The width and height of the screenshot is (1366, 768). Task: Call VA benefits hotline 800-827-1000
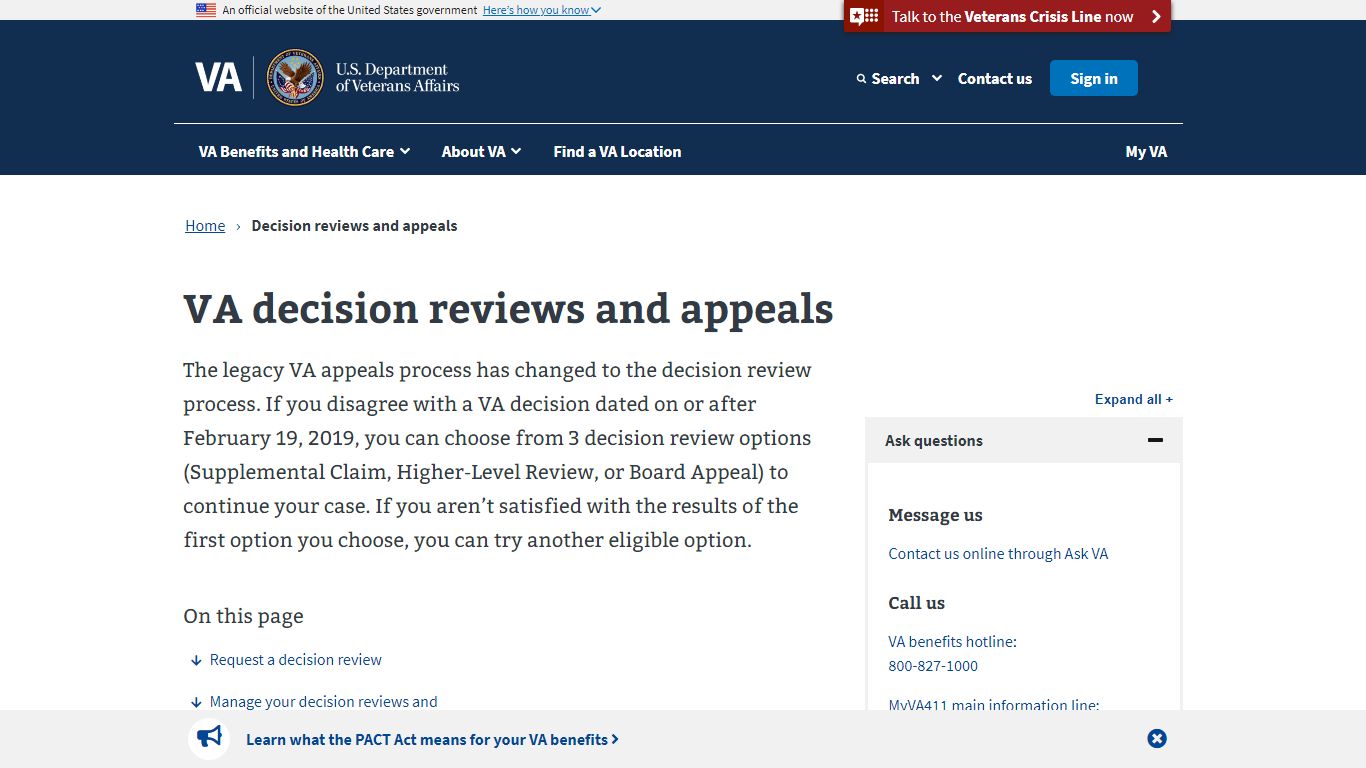tap(933, 666)
